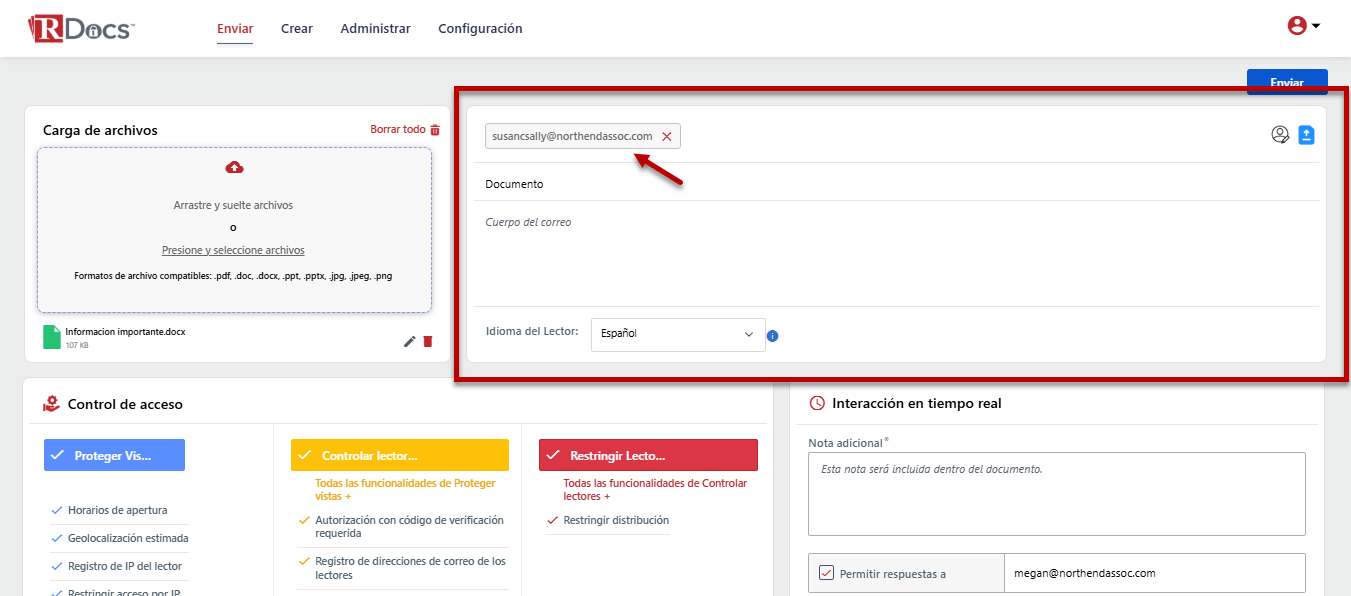Open the Administrar tab
This screenshot has height=596, width=1351.
point(375,29)
